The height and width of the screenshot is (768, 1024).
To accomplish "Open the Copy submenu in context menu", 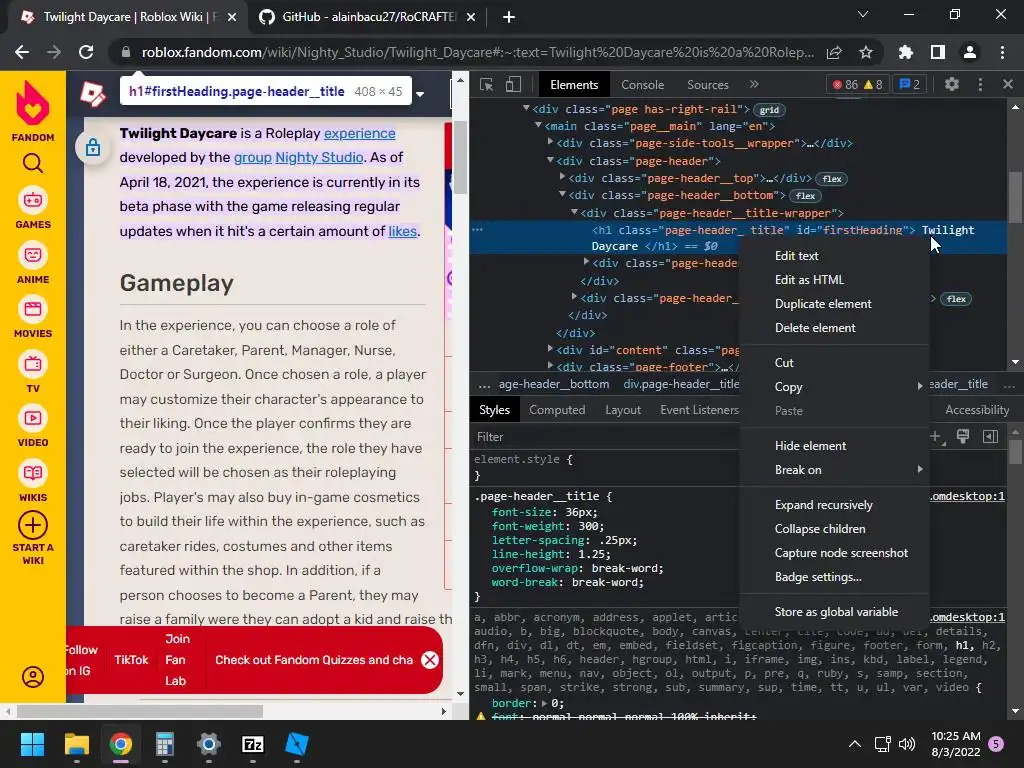I will click(x=835, y=387).
